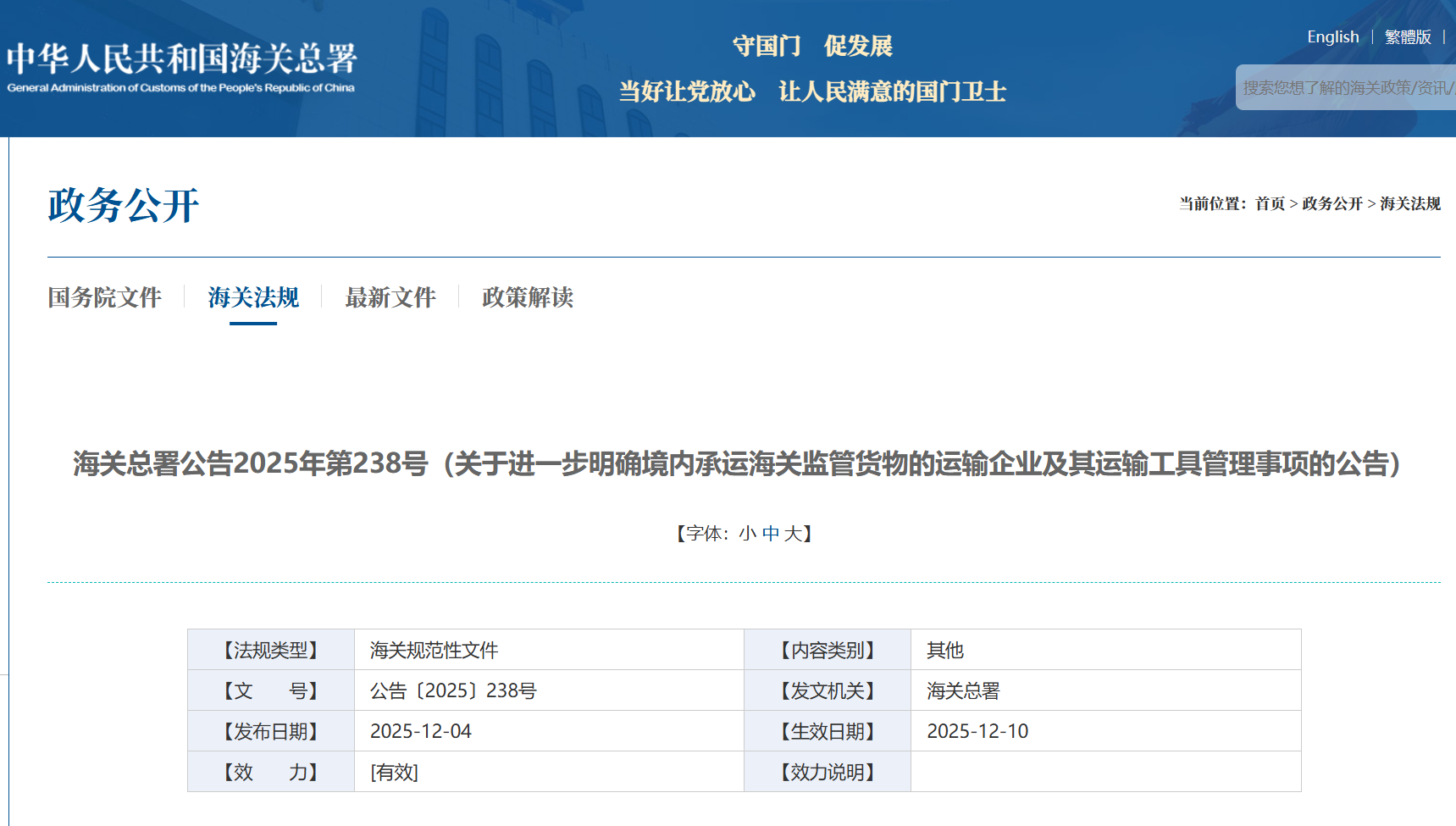The image size is (1456, 826).
Task: Open the 繁體版 traditional Chinese version
Action: (x=1407, y=37)
